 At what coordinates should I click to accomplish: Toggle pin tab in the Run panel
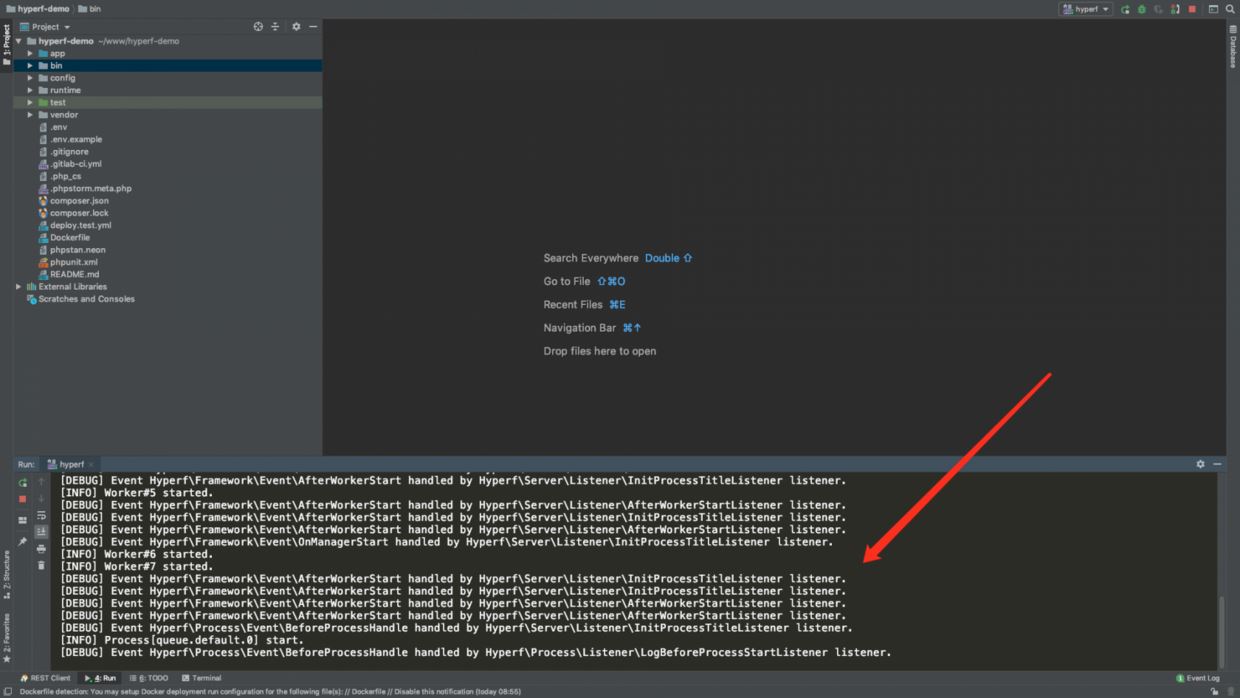[x=22, y=541]
